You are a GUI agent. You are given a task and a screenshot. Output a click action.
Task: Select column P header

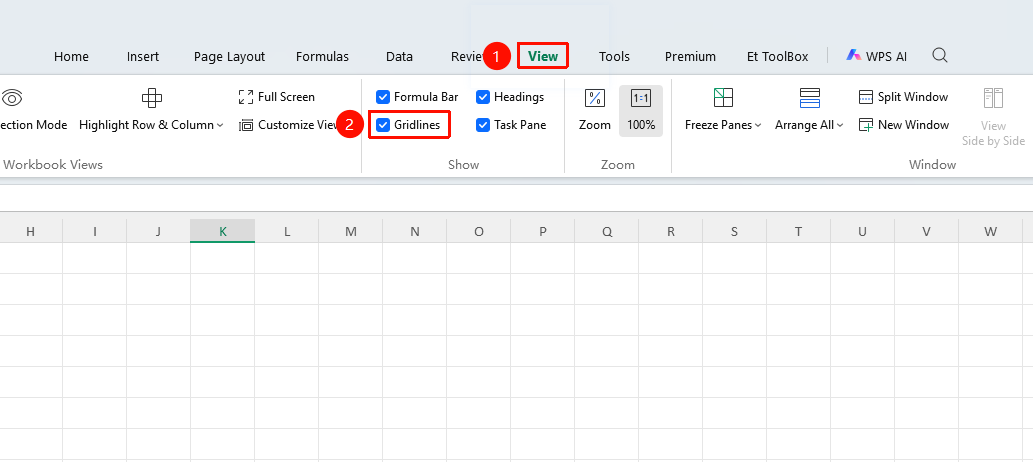(x=542, y=231)
